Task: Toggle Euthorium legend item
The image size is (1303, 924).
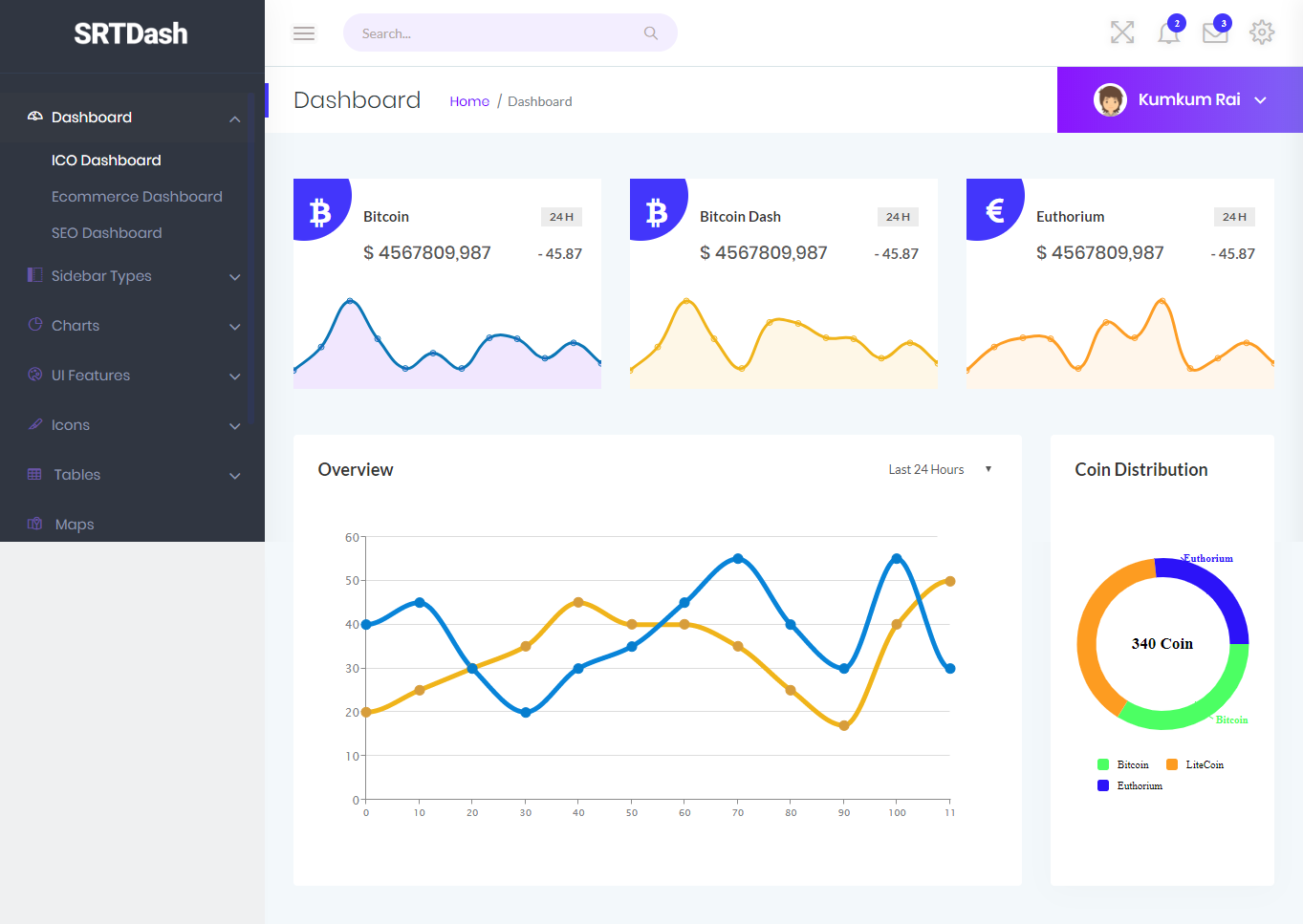Action: coord(1130,785)
